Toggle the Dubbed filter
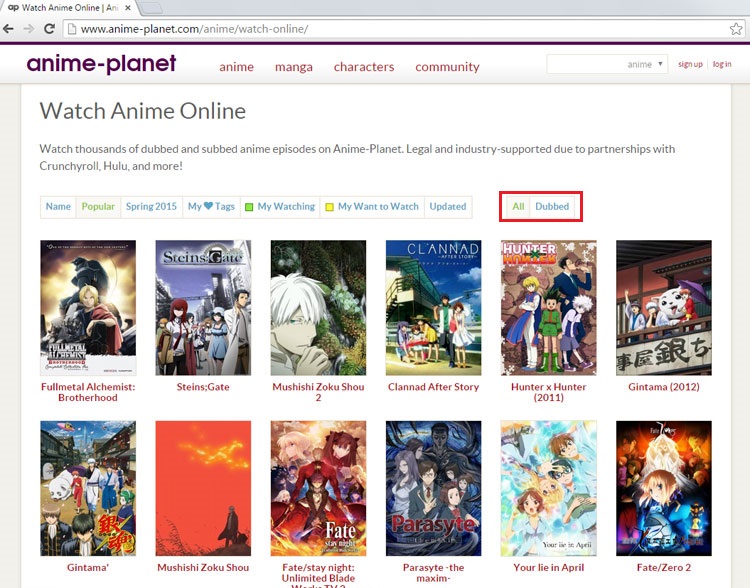This screenshot has height=588, width=750. (552, 207)
